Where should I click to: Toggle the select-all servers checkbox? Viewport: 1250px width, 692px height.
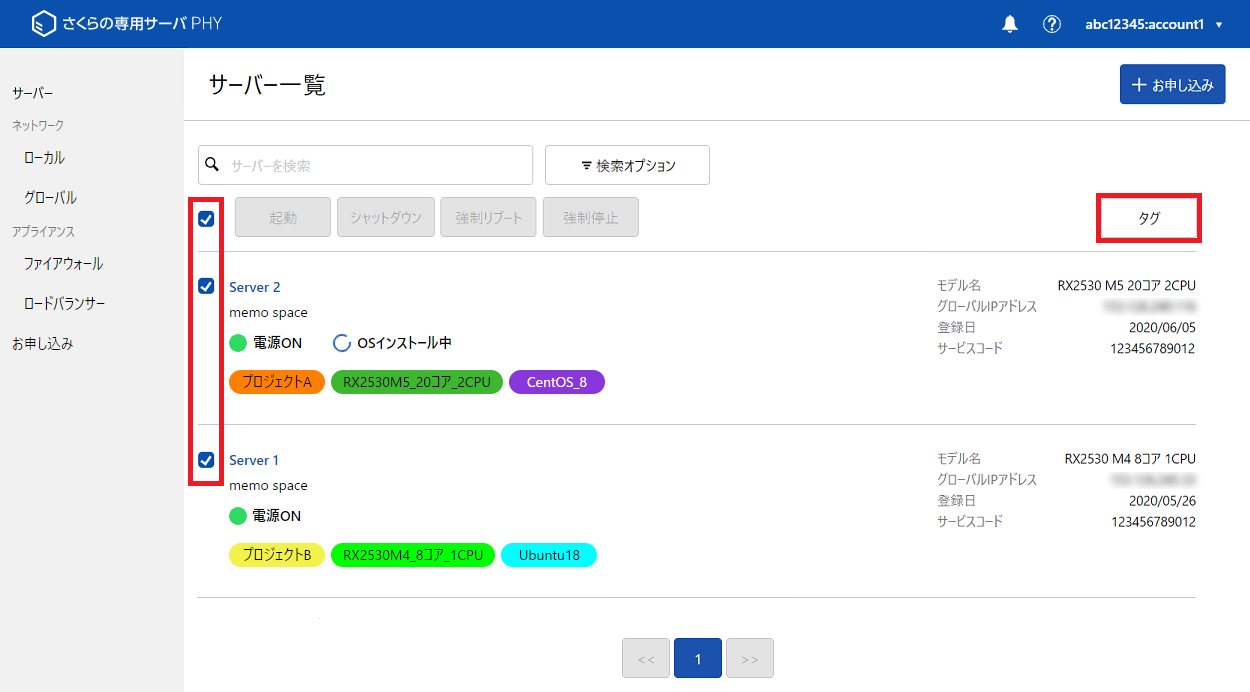206,219
